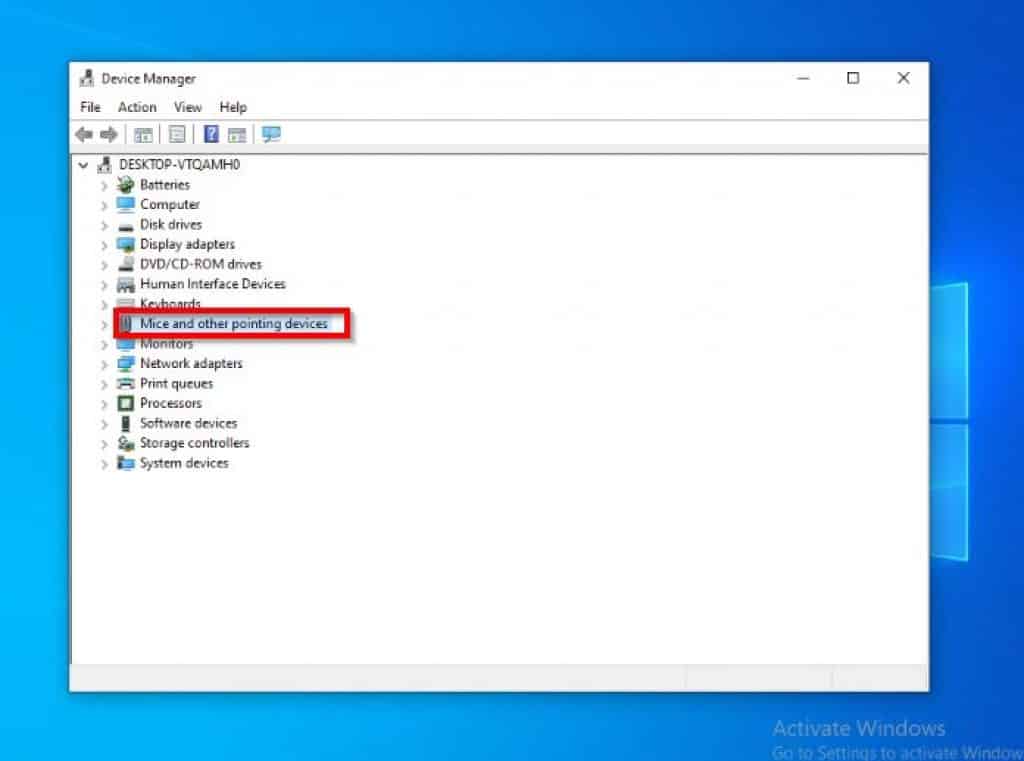Expand the Computer node
This screenshot has width=1024, height=761.
coord(104,205)
